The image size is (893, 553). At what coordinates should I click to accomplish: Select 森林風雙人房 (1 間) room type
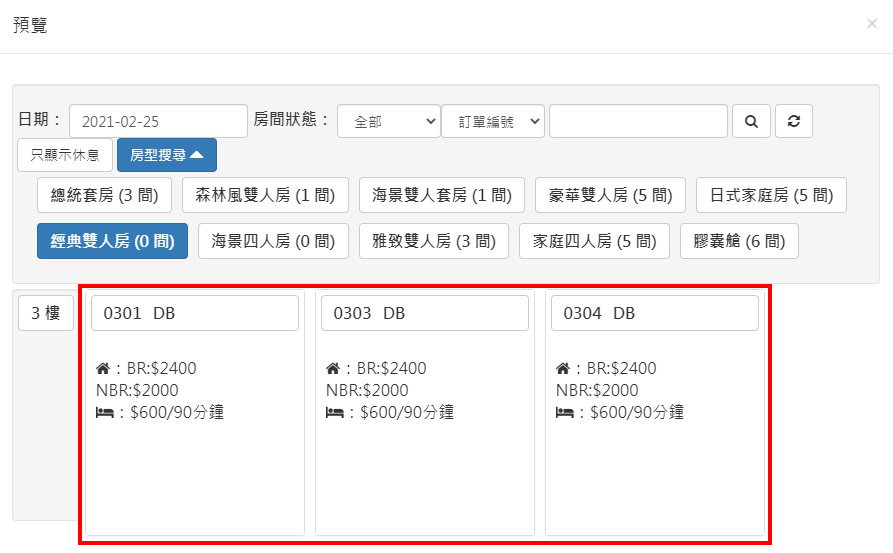265,195
